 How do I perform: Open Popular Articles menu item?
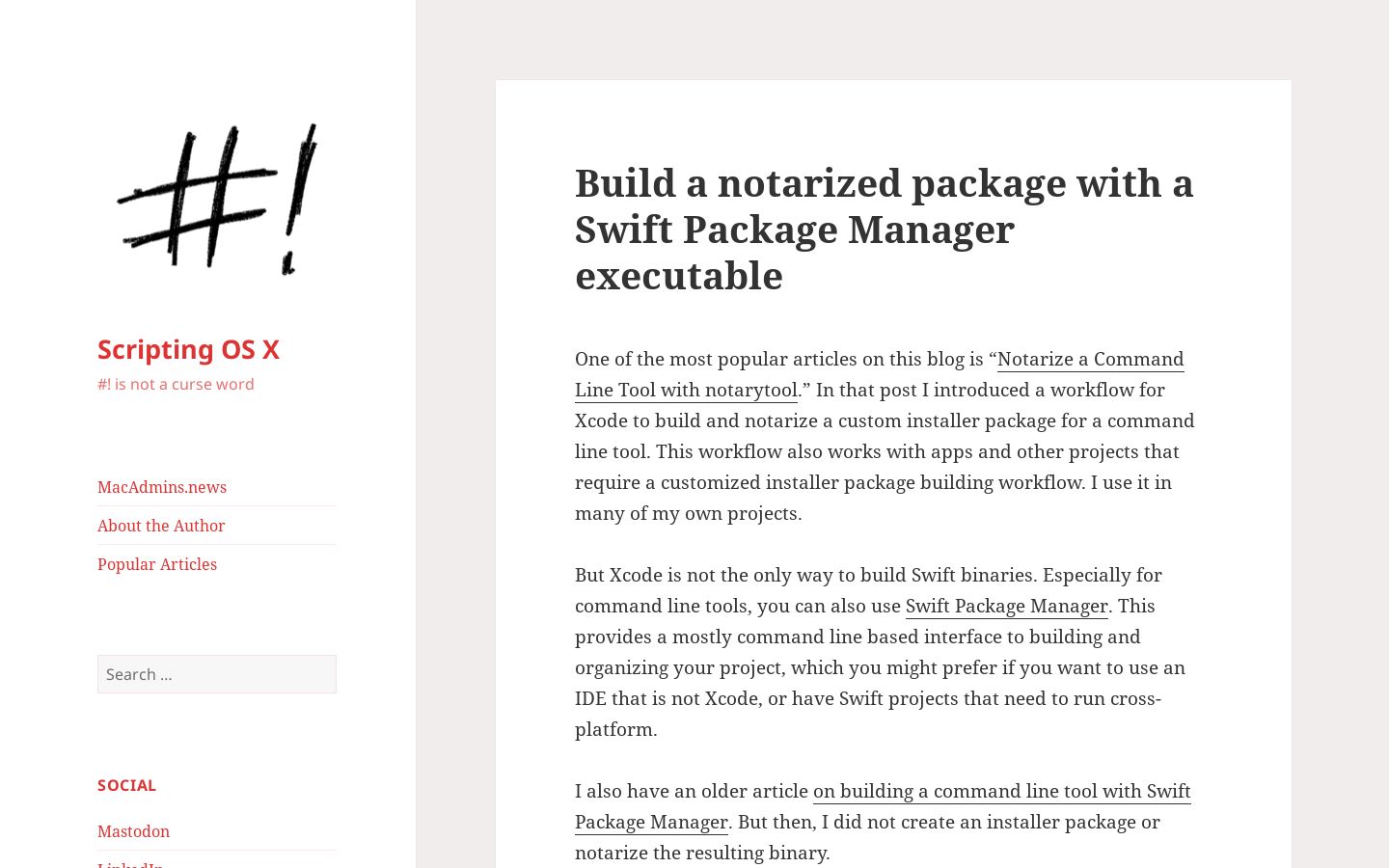click(157, 564)
